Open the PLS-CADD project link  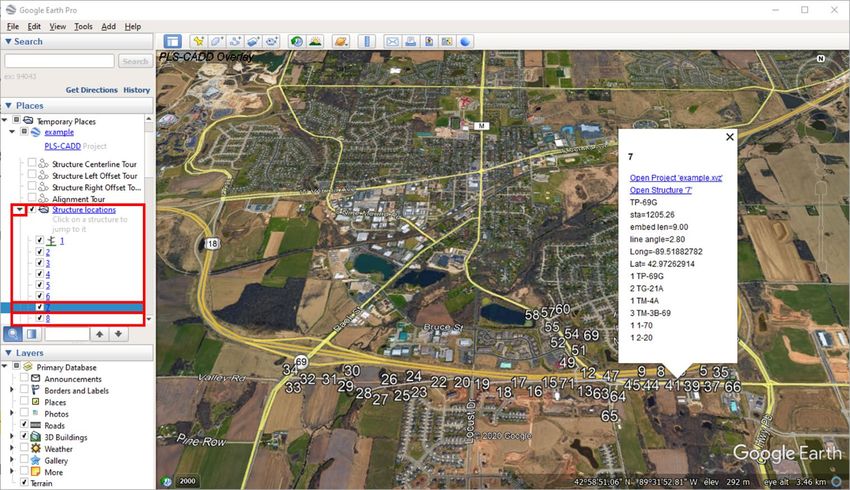[x=62, y=146]
